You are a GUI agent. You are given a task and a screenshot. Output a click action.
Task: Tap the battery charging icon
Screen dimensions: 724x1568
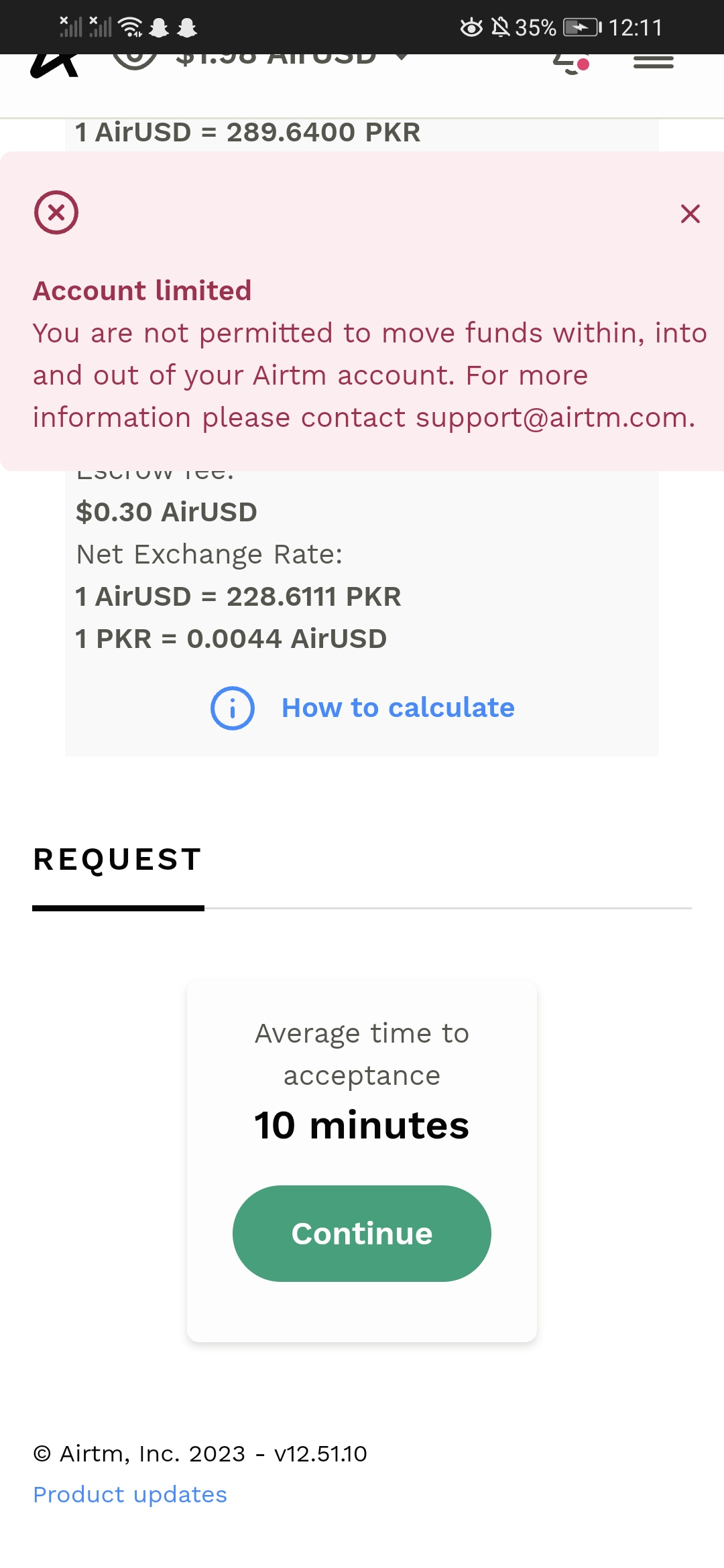point(581,27)
